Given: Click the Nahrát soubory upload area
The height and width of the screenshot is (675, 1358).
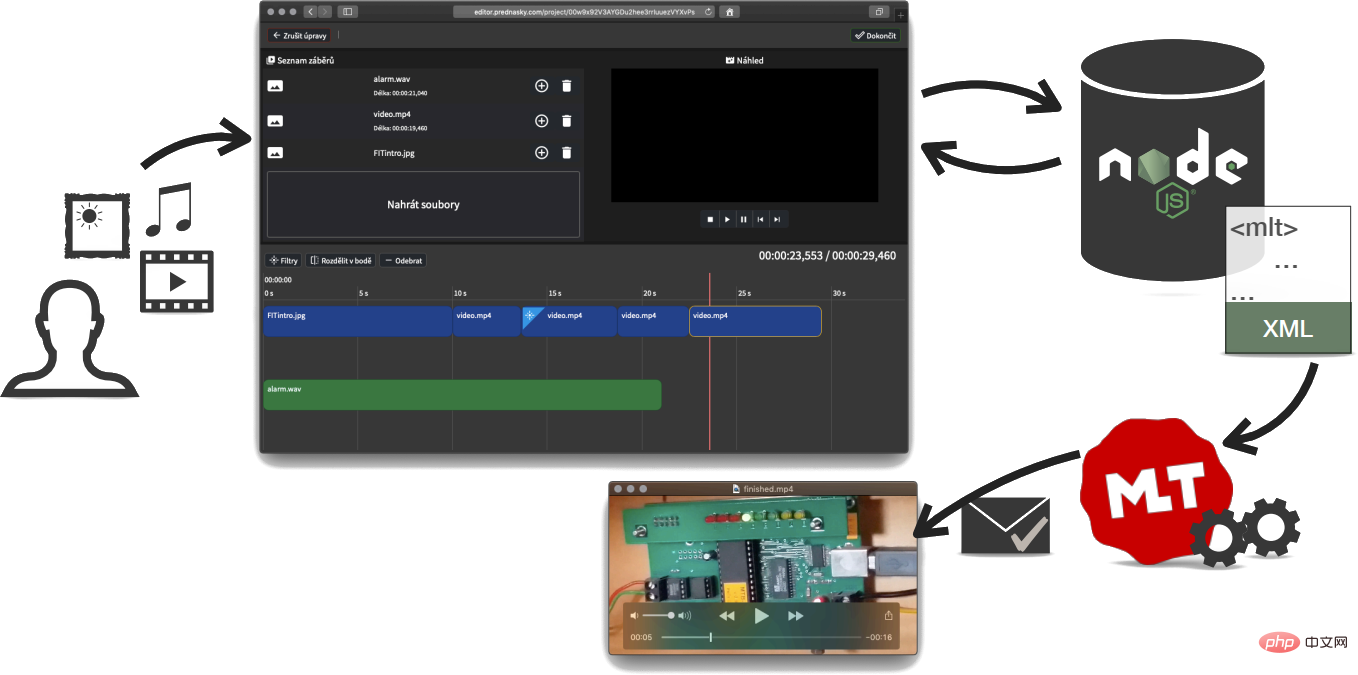Looking at the screenshot, I should click(x=423, y=204).
